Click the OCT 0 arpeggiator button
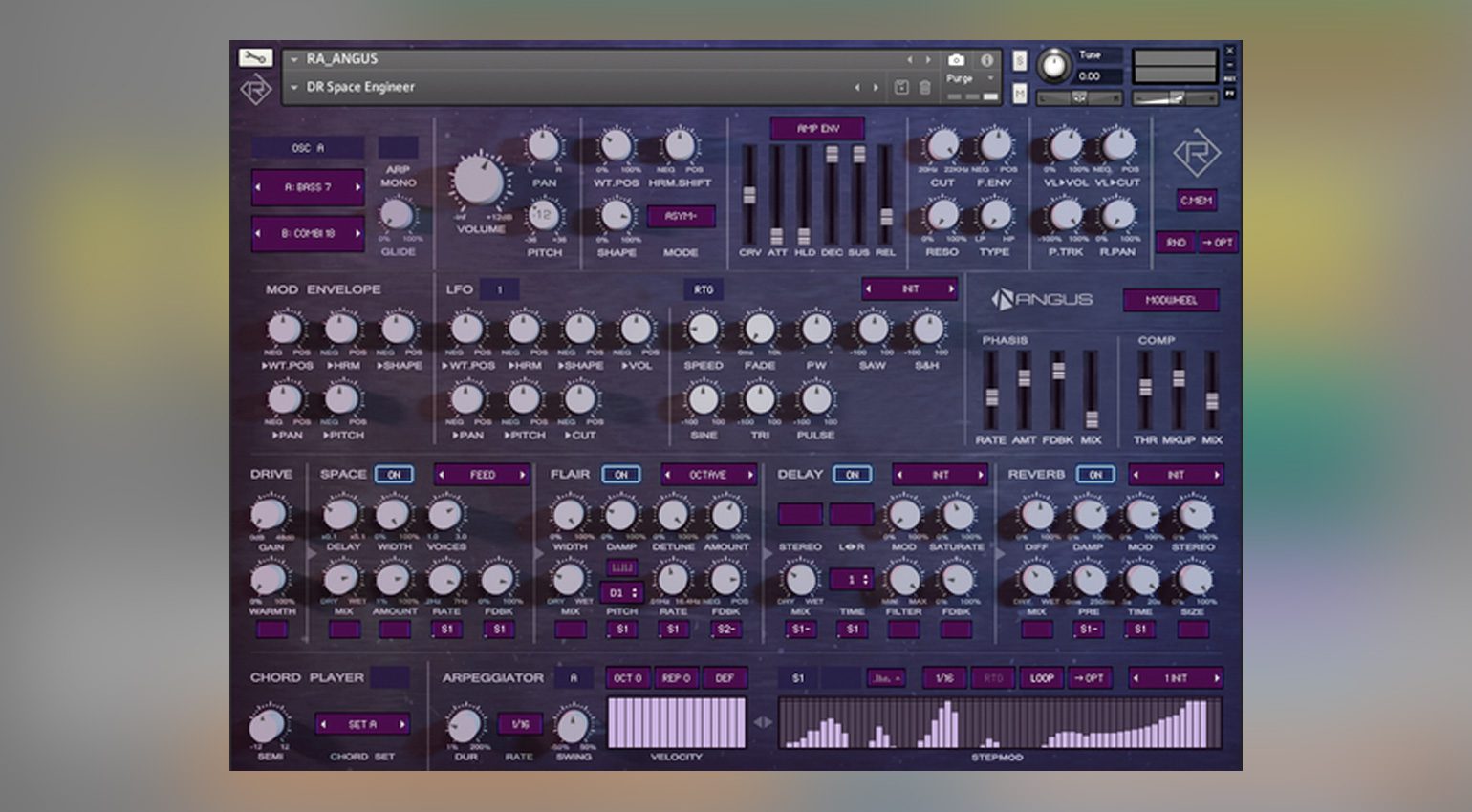Screen dimensions: 1472x812 pos(627,678)
